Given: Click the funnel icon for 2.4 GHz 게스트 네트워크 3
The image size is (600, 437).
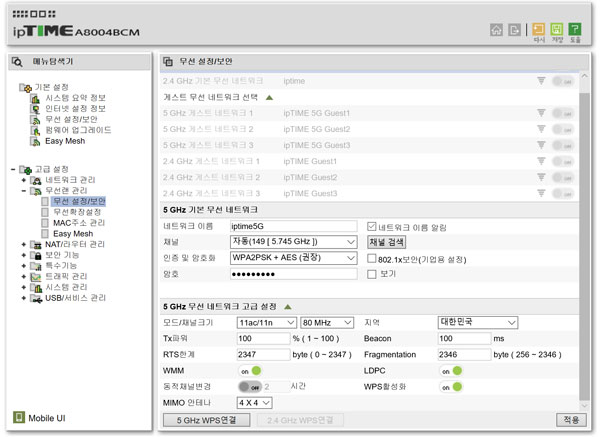Looking at the screenshot, I should click(x=541, y=193).
